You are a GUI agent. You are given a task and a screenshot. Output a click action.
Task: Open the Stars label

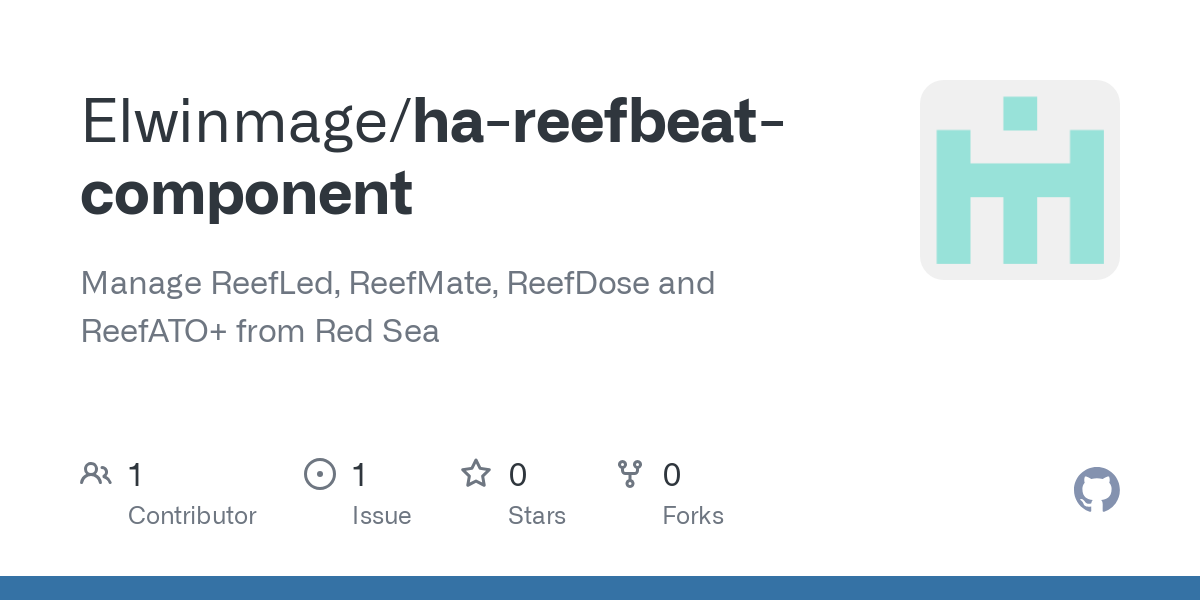click(x=537, y=516)
